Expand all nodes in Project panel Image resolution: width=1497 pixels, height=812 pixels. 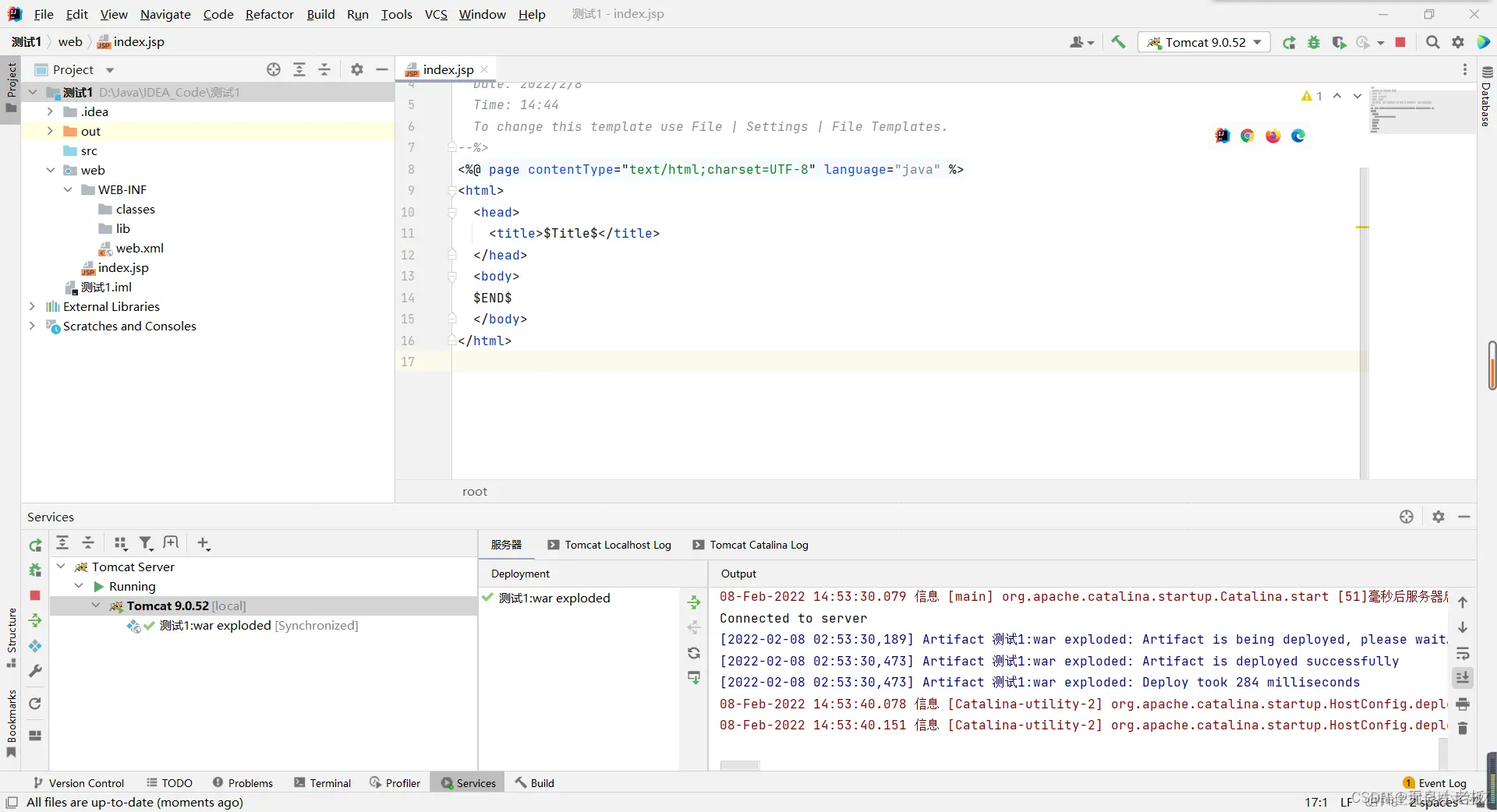point(299,69)
